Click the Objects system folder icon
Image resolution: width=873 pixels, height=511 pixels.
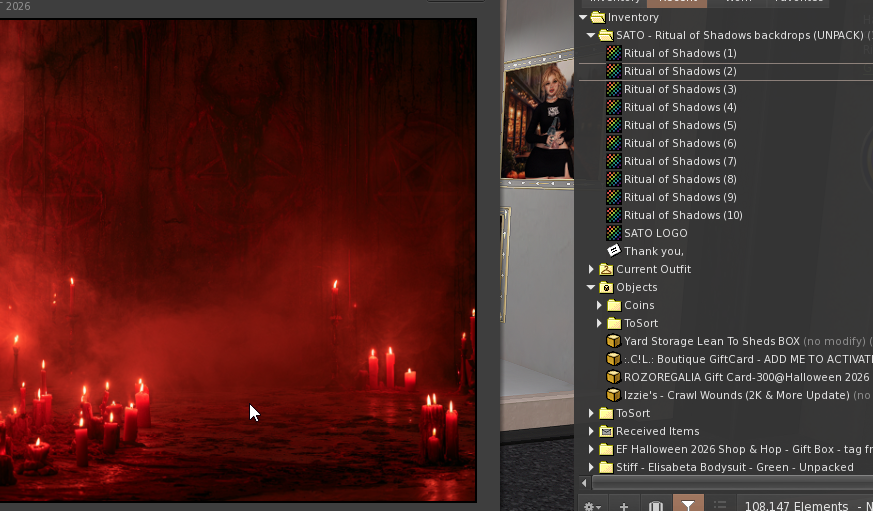(x=606, y=287)
